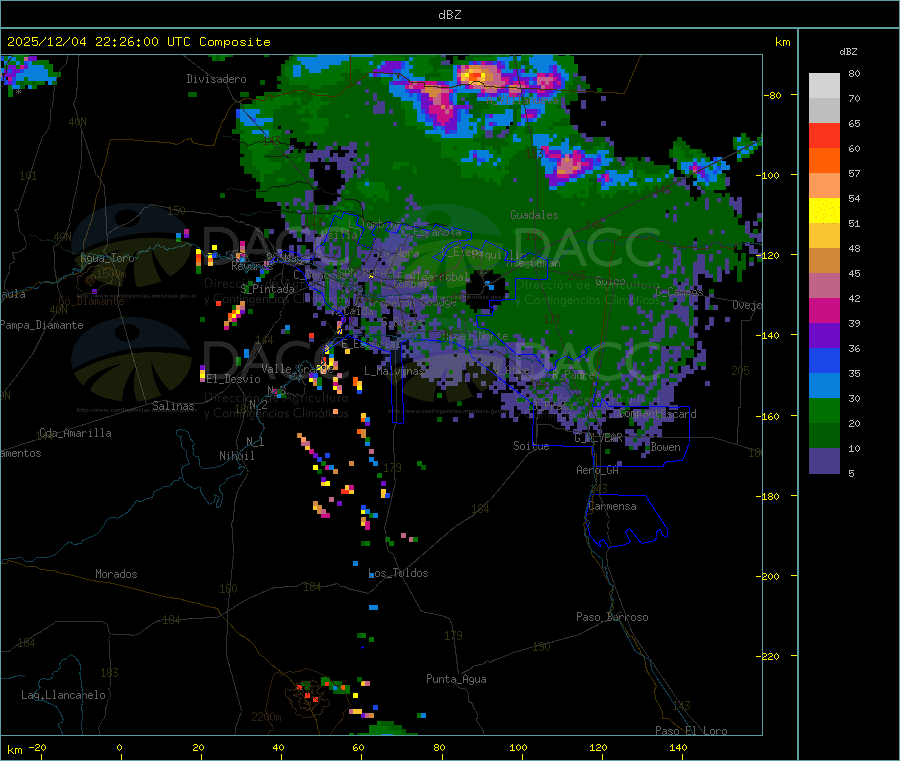
Task: Click the Los_Toldos location label
Action: [398, 573]
